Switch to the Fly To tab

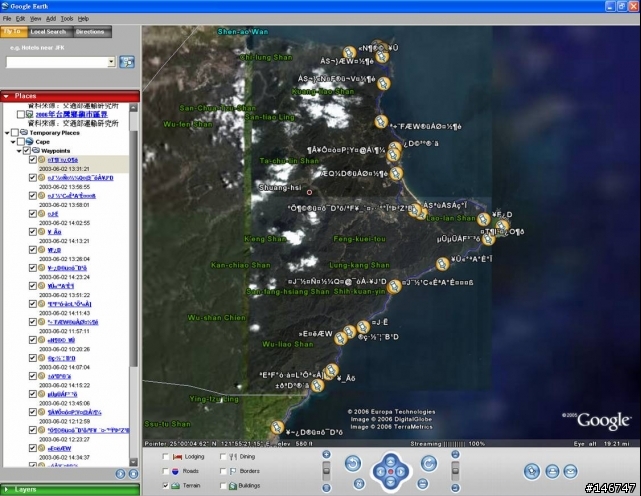pyautogui.click(x=14, y=31)
